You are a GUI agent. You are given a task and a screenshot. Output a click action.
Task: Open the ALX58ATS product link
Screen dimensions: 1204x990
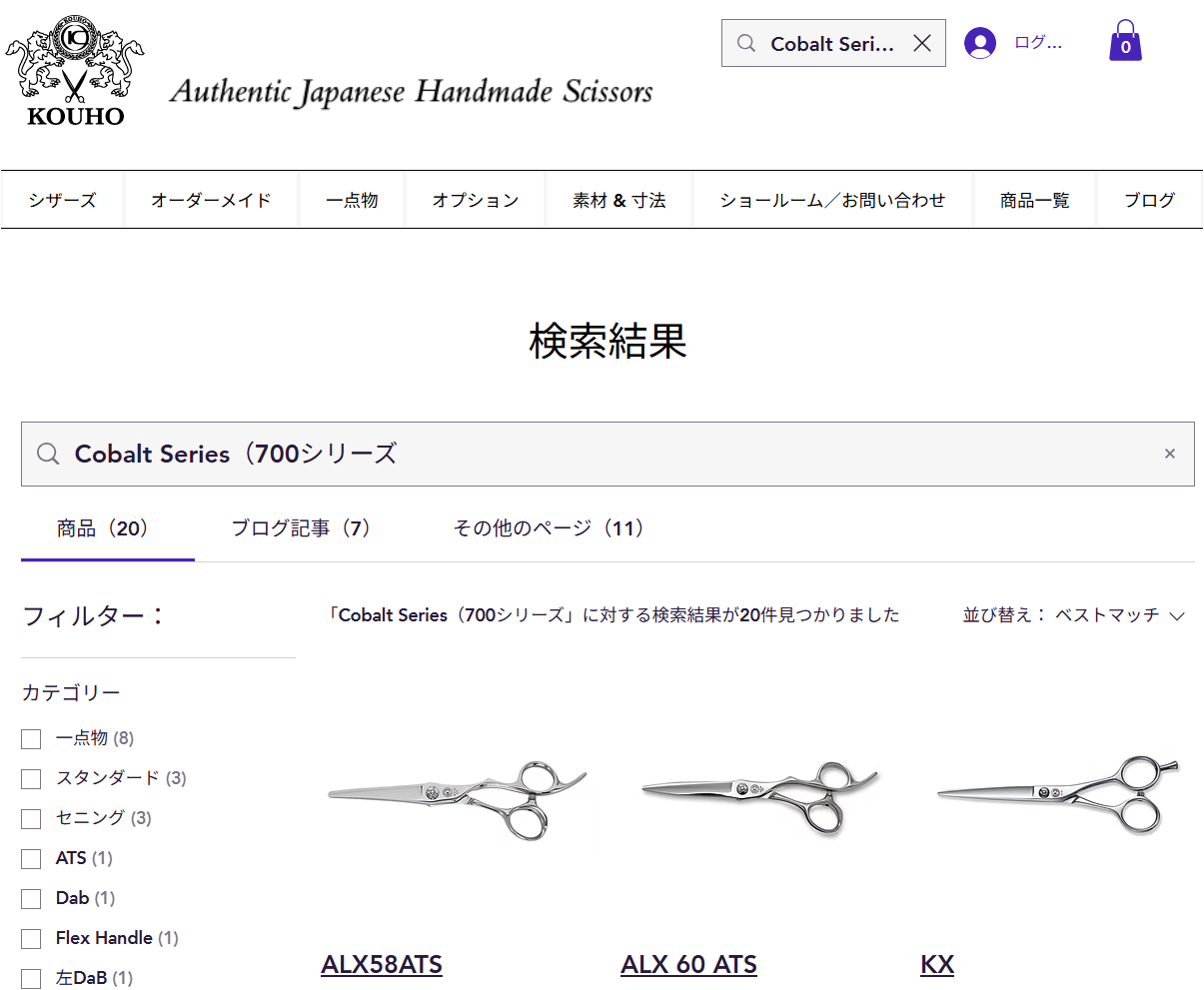(x=382, y=964)
